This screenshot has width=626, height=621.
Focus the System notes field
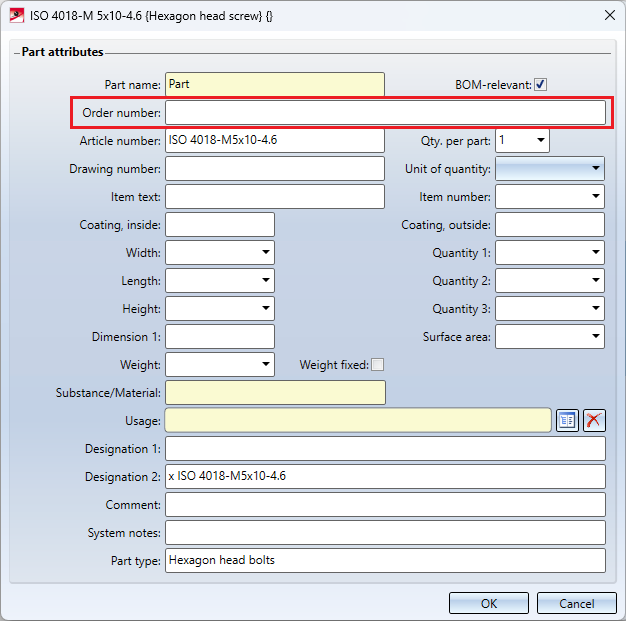pyautogui.click(x=385, y=532)
